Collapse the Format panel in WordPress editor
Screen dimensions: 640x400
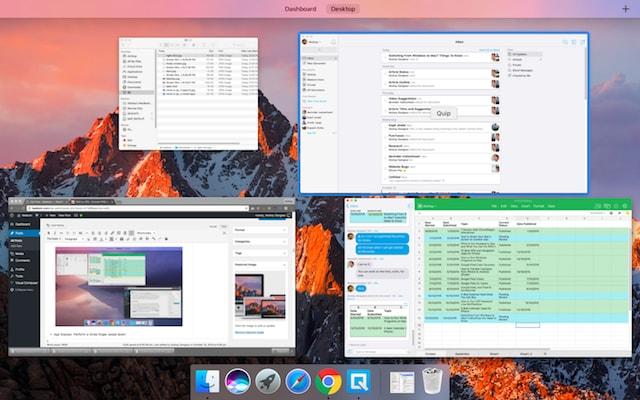[x=284, y=230]
